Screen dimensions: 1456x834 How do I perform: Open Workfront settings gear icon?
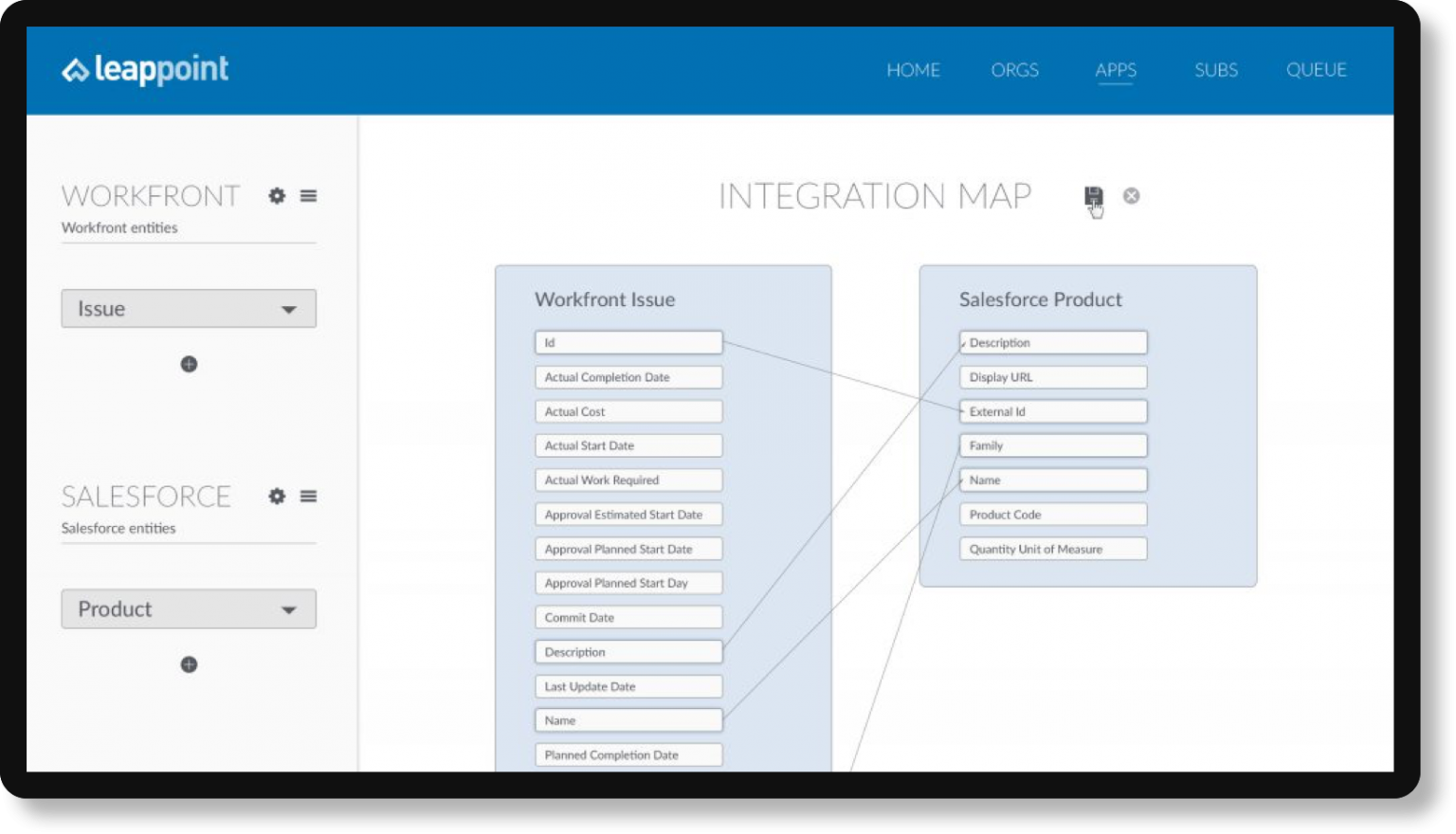[277, 196]
